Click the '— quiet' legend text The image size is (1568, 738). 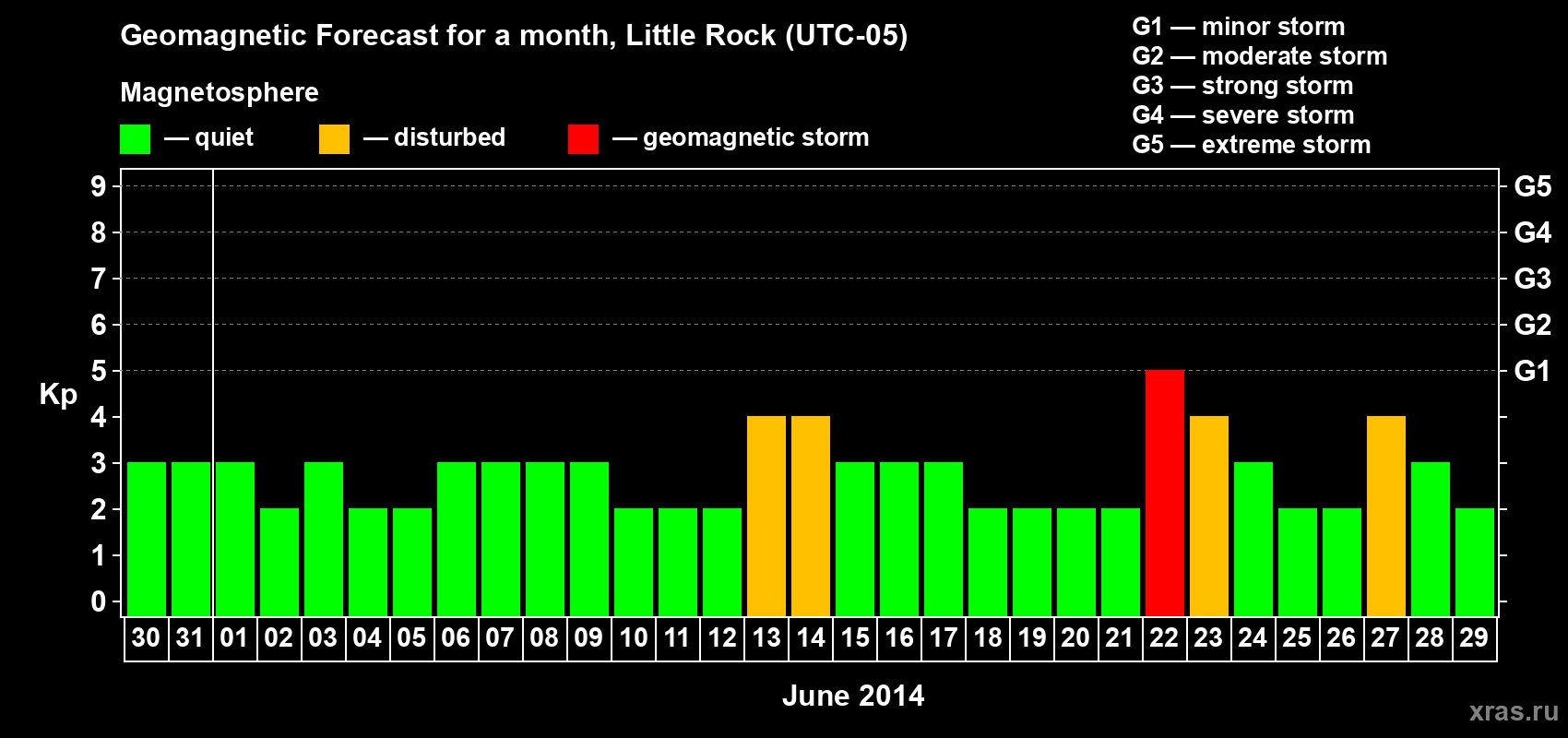[x=208, y=137]
